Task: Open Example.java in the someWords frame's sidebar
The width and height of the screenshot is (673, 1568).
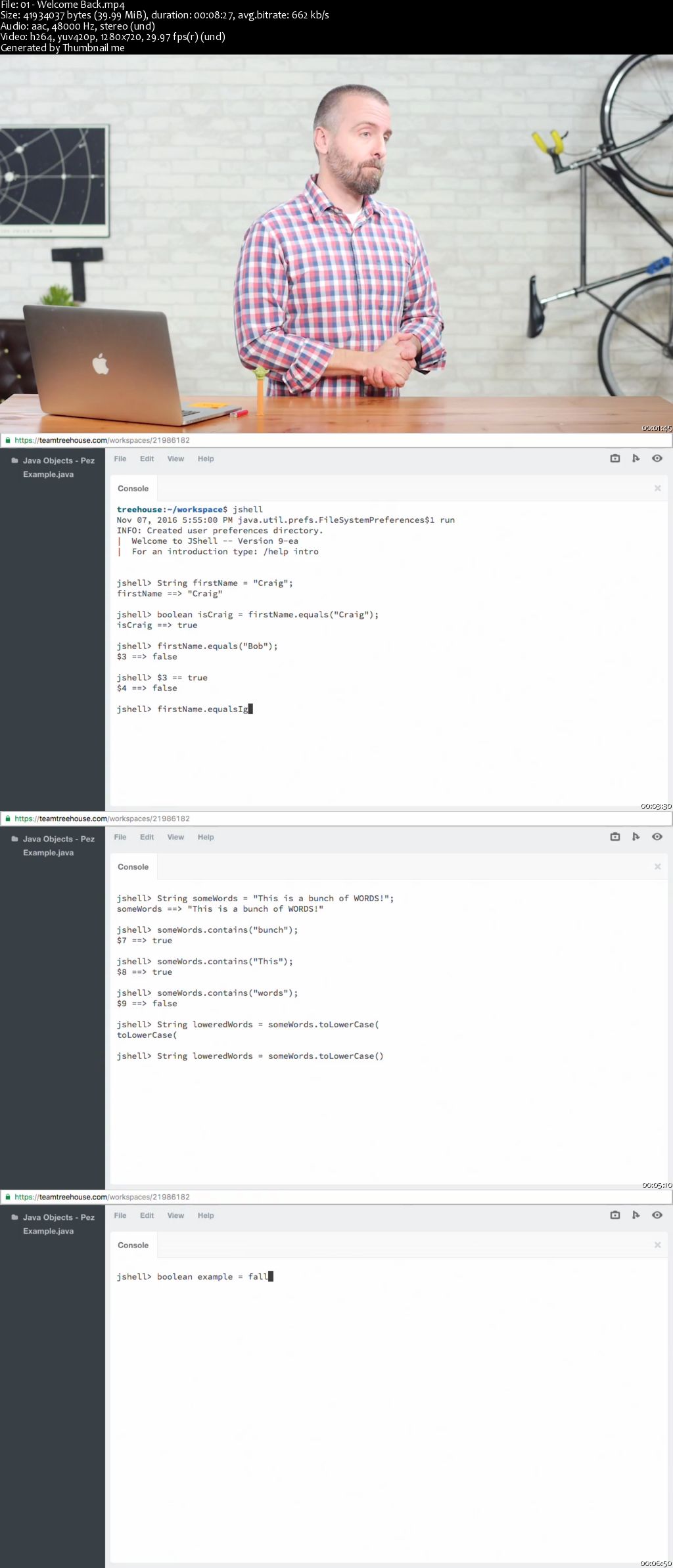Action: click(49, 853)
